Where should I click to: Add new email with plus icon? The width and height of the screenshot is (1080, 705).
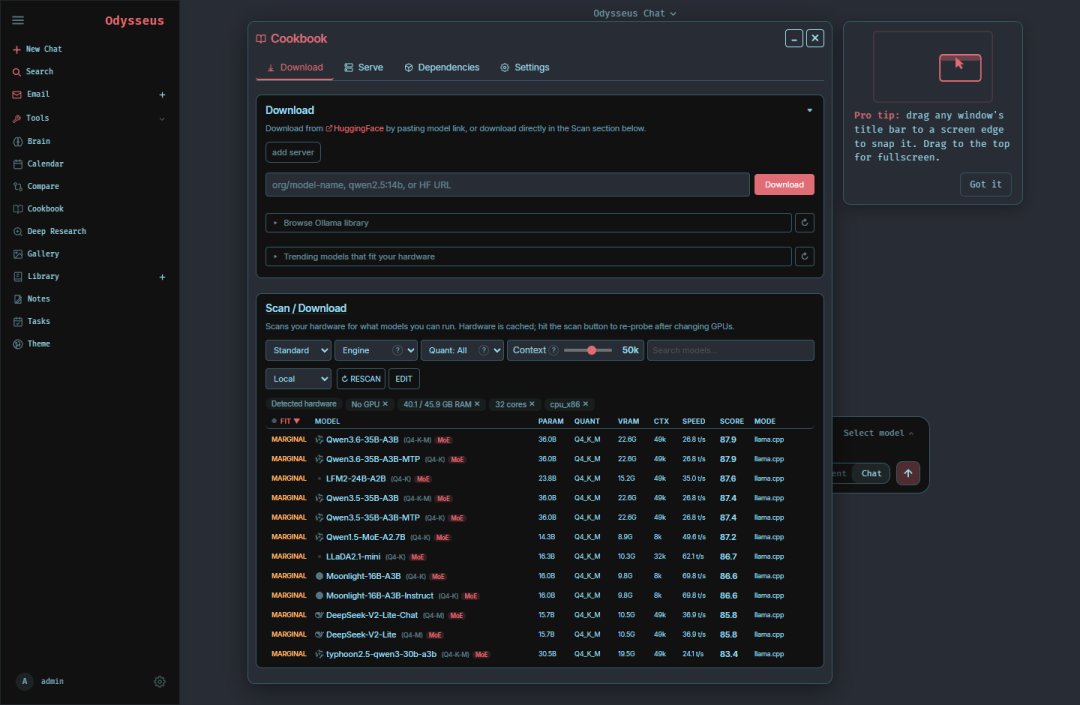(x=163, y=95)
